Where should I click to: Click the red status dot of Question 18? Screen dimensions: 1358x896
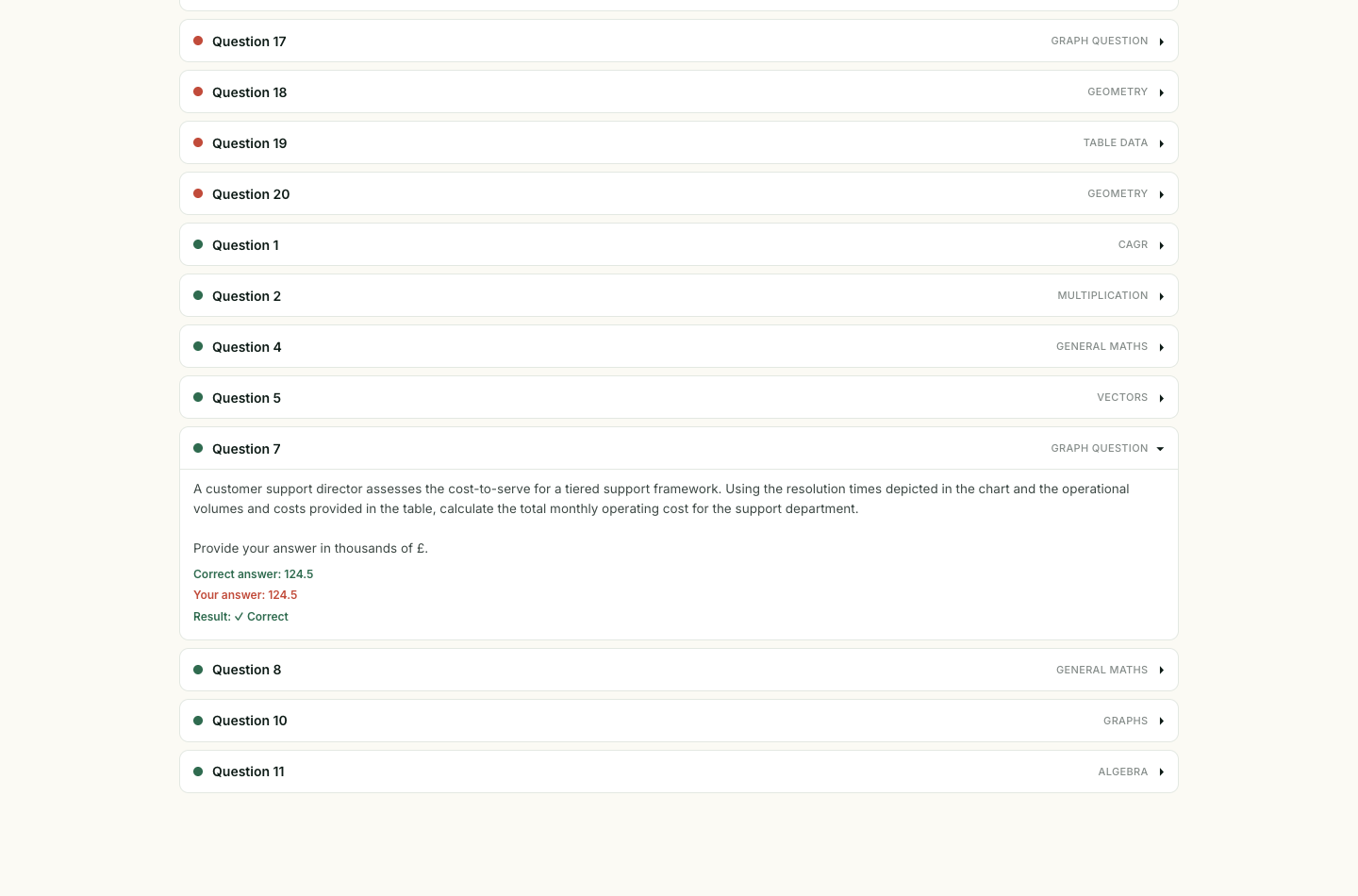coord(198,91)
